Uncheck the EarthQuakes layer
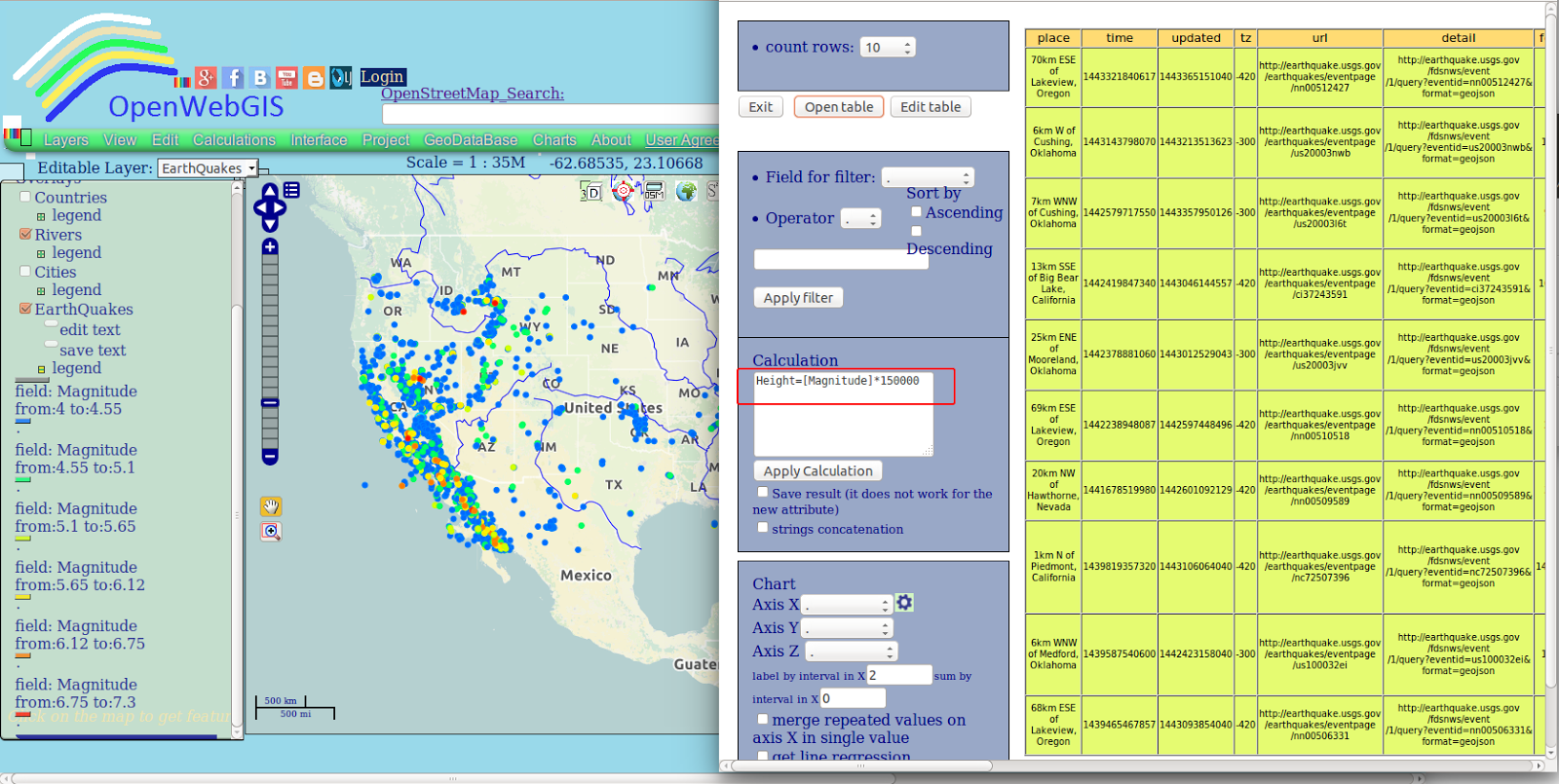Screen dimensions: 1559x784 click(x=25, y=309)
